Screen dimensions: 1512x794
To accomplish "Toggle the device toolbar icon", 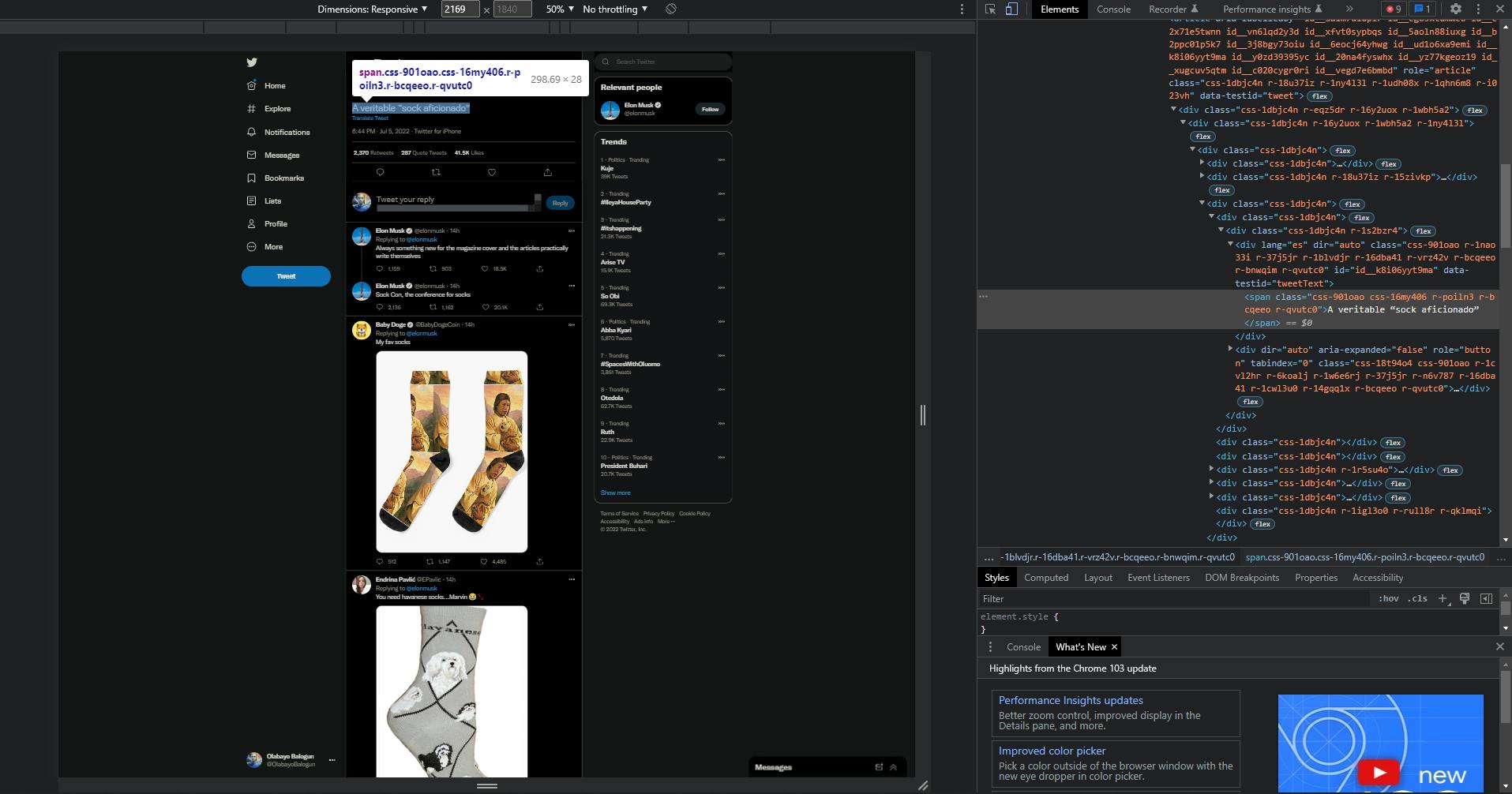I will [x=1011, y=9].
